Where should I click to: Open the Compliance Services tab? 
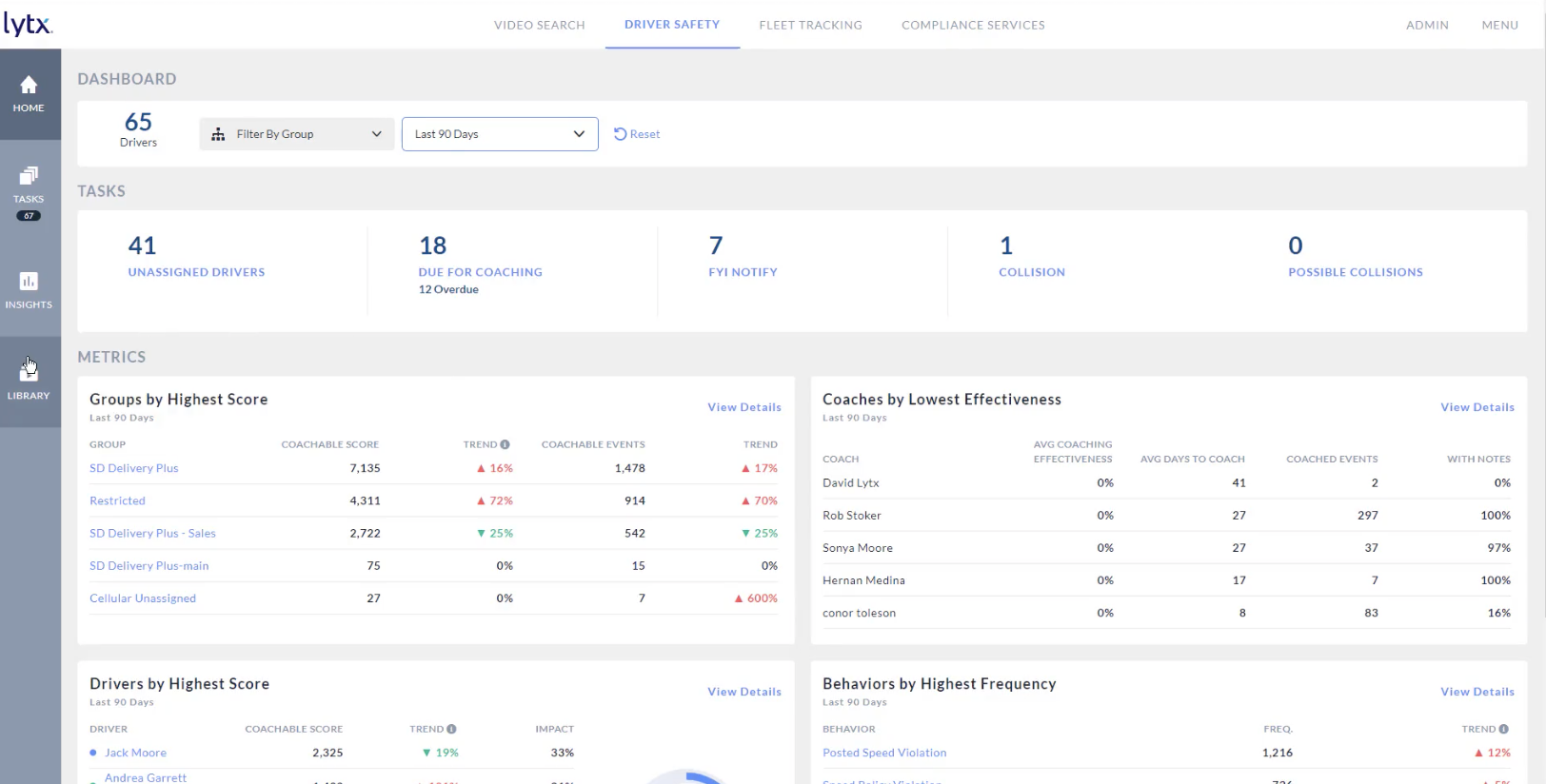(973, 25)
